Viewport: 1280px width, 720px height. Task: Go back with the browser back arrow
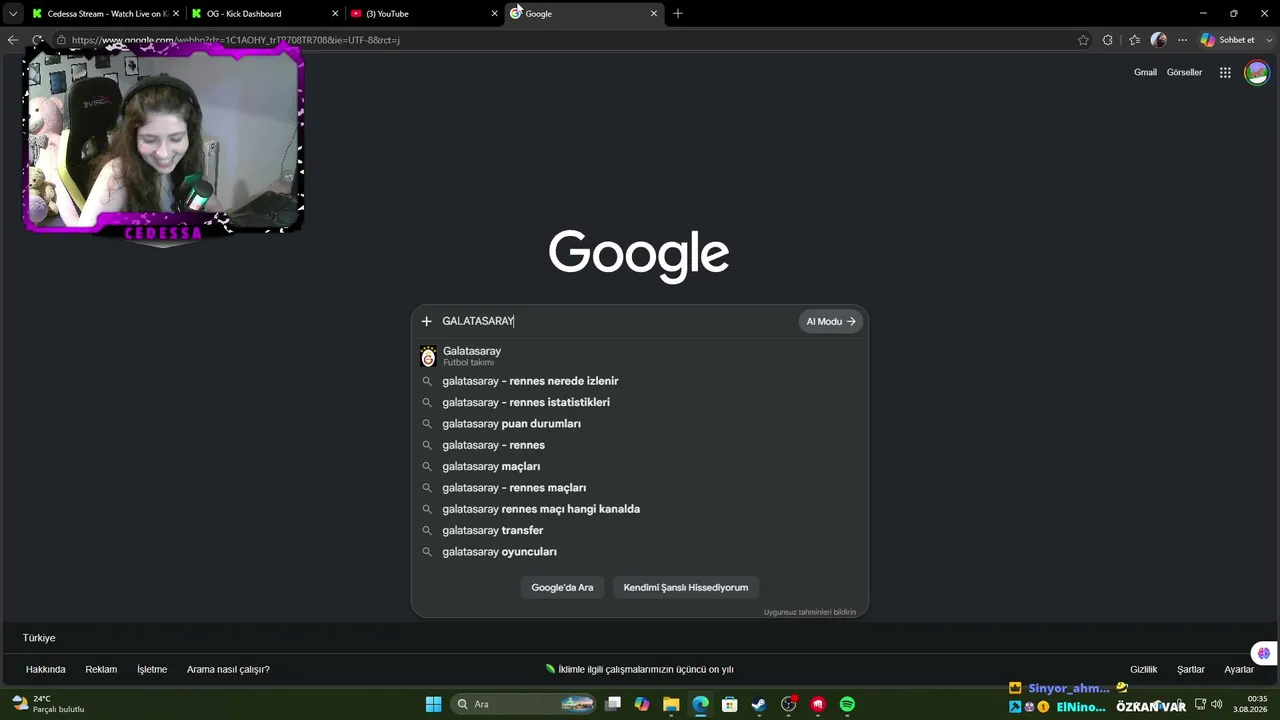(13, 40)
